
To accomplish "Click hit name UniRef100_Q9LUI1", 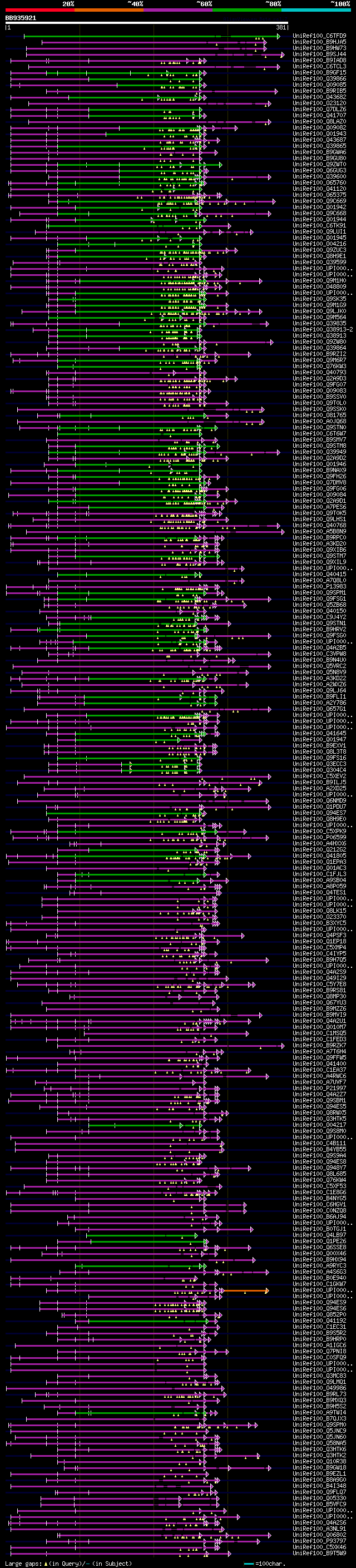I will (319, 232).
